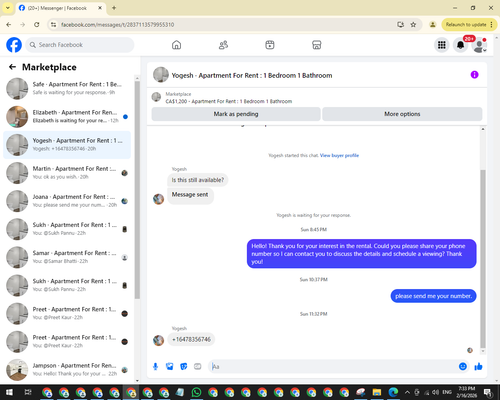500x400 pixels.
Task: Open the Windows Start menu
Action: (x=9, y=392)
